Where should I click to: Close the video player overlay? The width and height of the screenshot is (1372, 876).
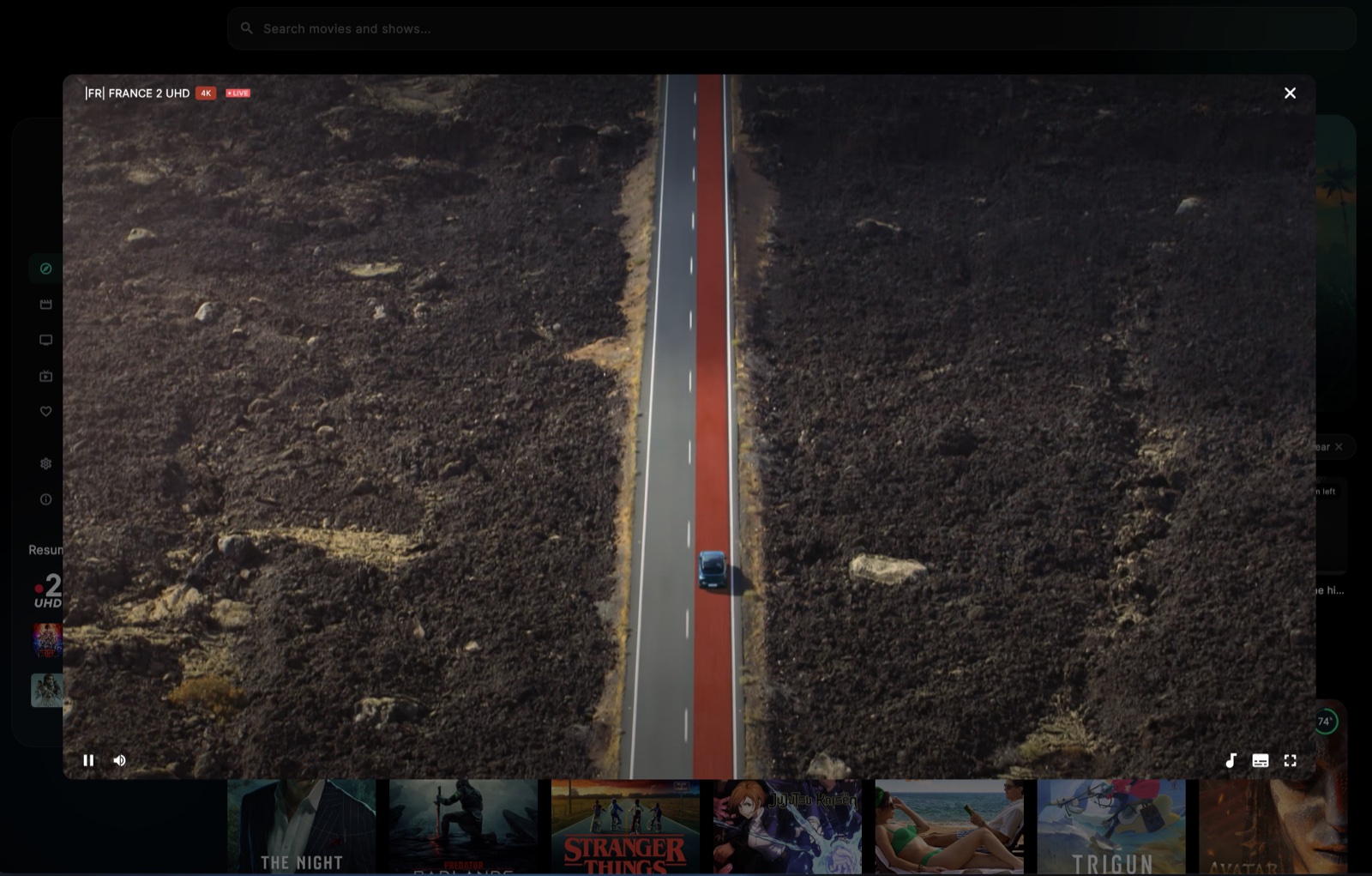[x=1290, y=93]
